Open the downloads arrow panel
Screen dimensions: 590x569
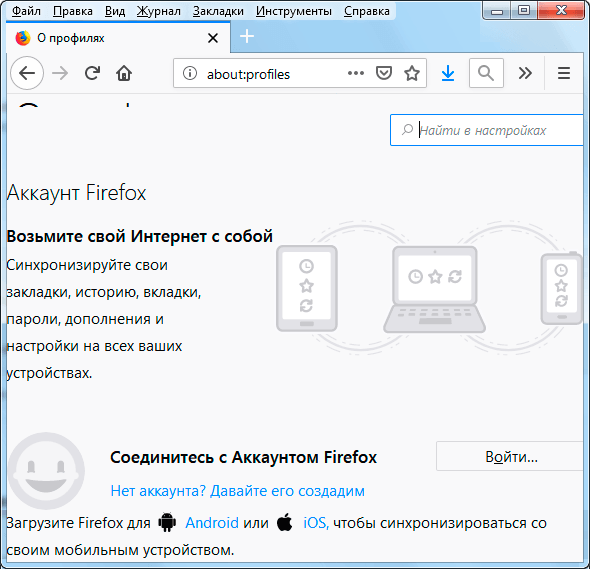pos(448,73)
